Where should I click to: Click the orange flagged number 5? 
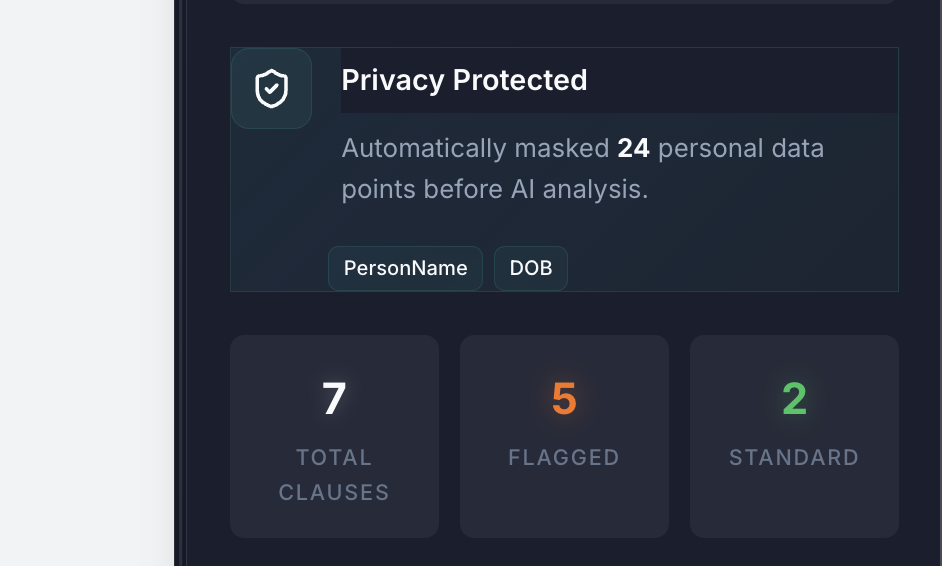(564, 398)
